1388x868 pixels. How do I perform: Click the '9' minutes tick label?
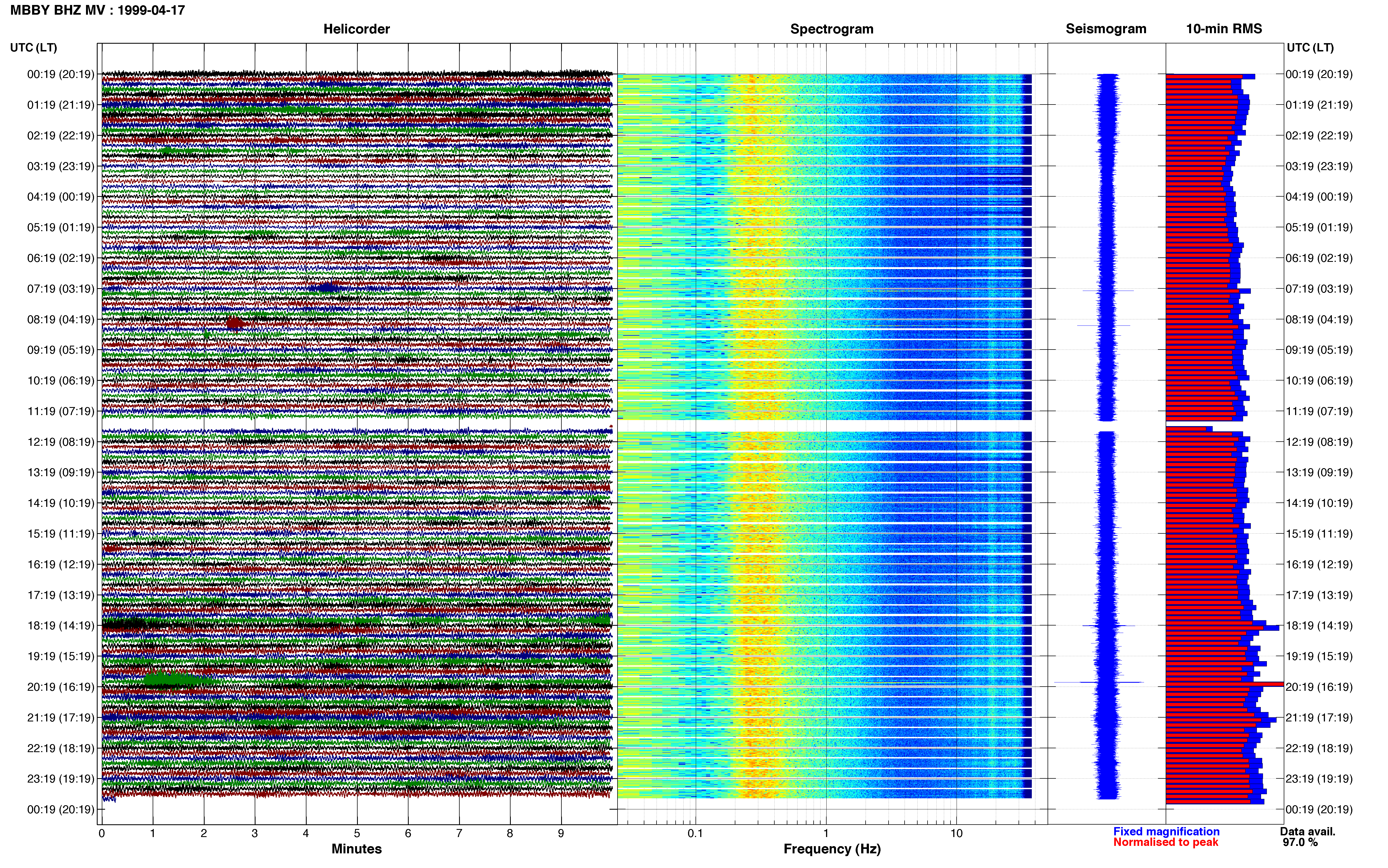561,833
